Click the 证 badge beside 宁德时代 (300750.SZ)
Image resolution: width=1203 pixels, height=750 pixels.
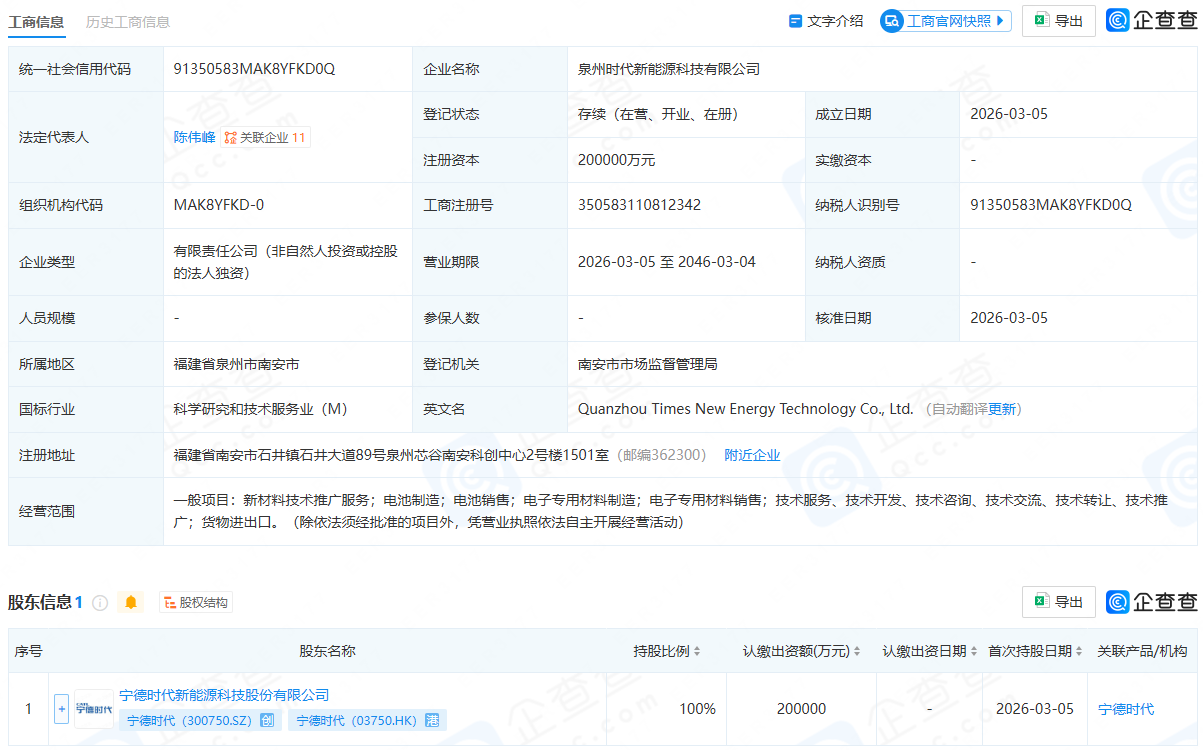(266, 719)
